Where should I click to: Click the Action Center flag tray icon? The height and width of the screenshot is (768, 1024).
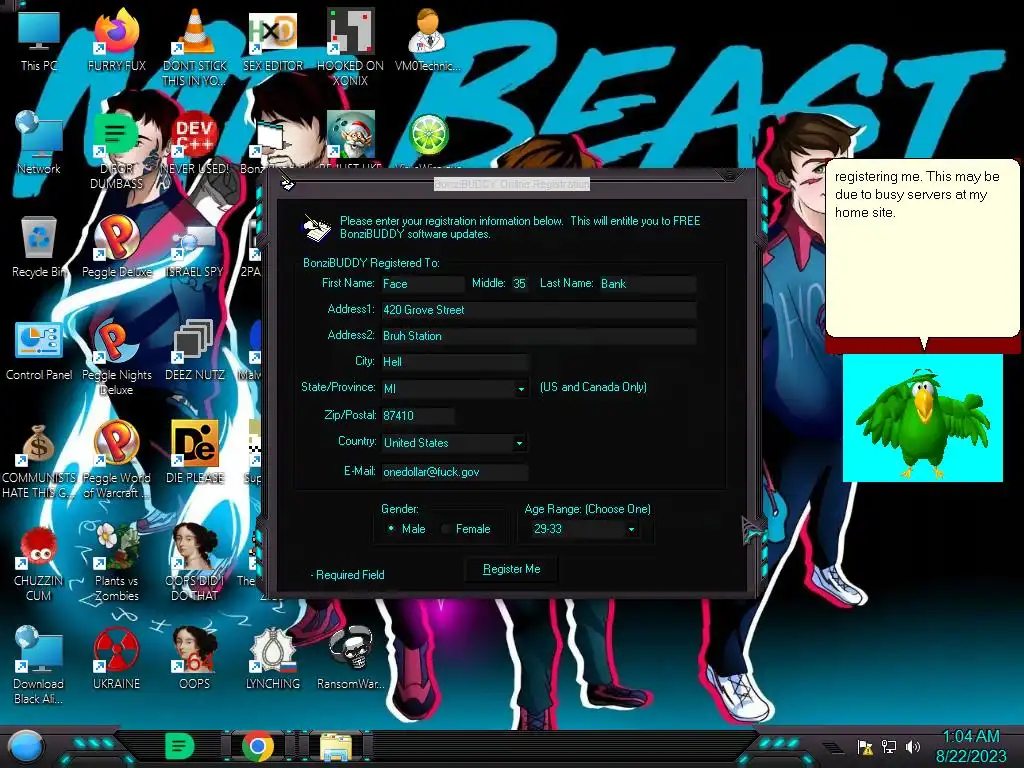pyautogui.click(x=865, y=746)
